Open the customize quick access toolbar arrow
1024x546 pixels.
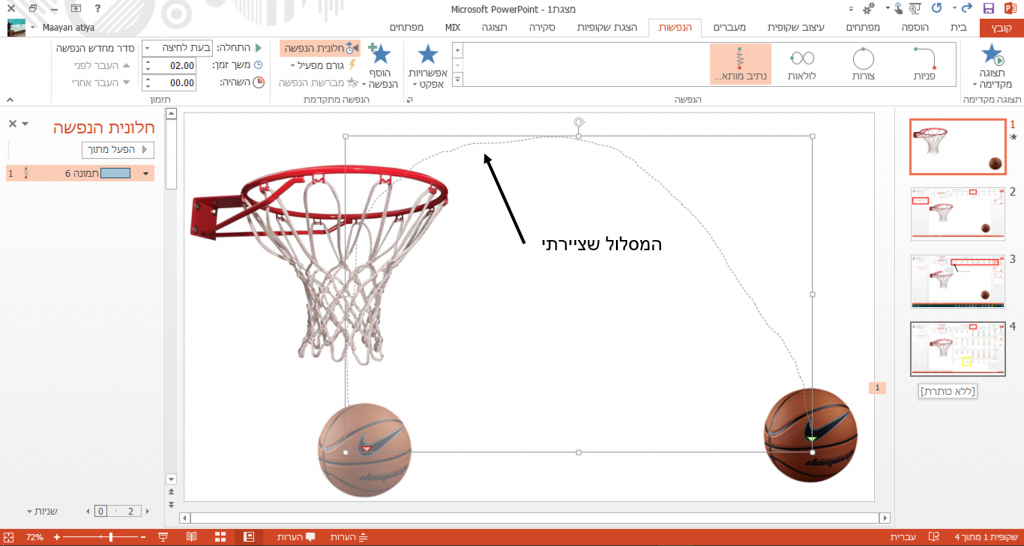pyautogui.click(x=852, y=8)
